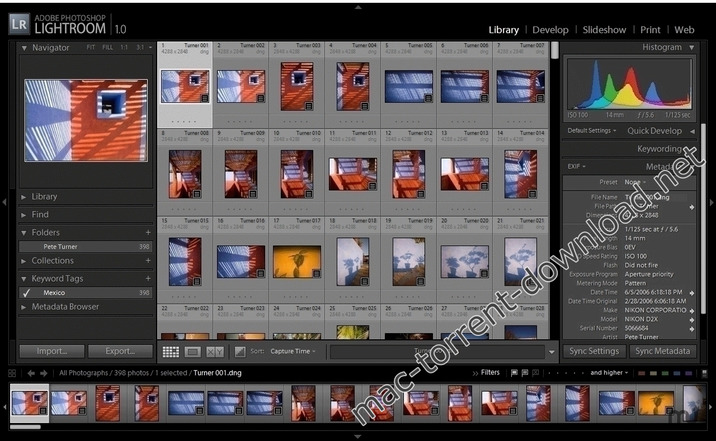
Task: Add a collection with the Collections plus icon
Action: 148,261
